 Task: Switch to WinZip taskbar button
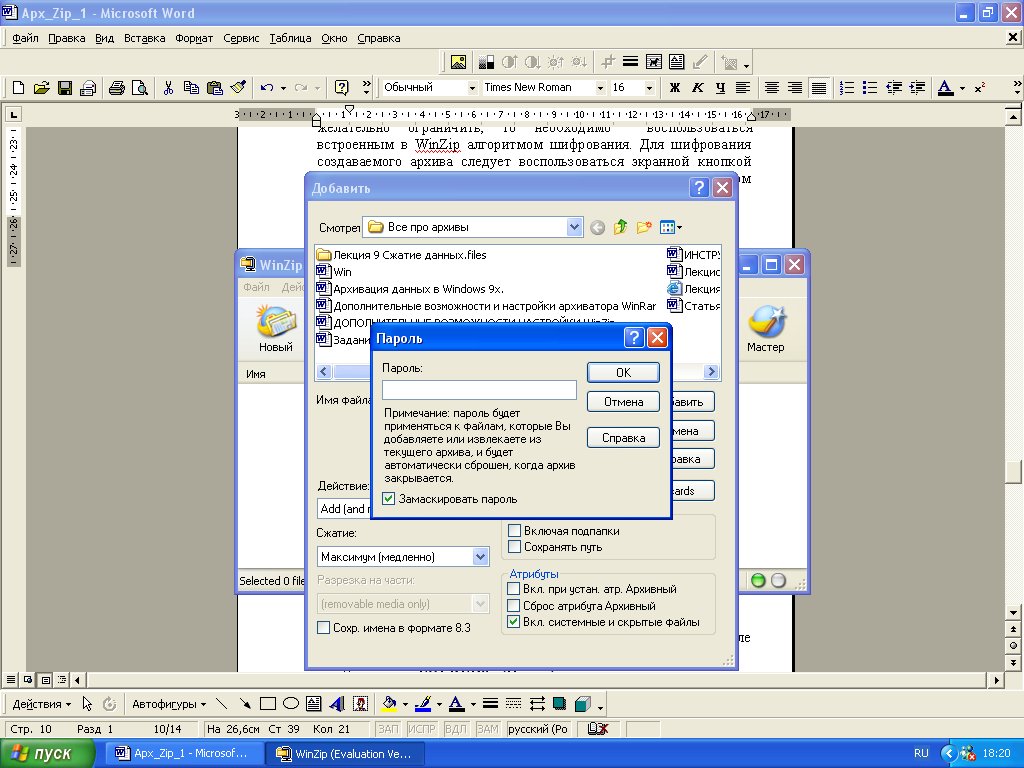pos(345,753)
